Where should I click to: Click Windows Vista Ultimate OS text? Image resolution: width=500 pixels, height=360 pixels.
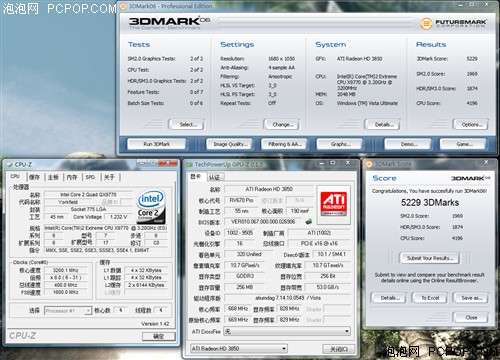(x=367, y=103)
